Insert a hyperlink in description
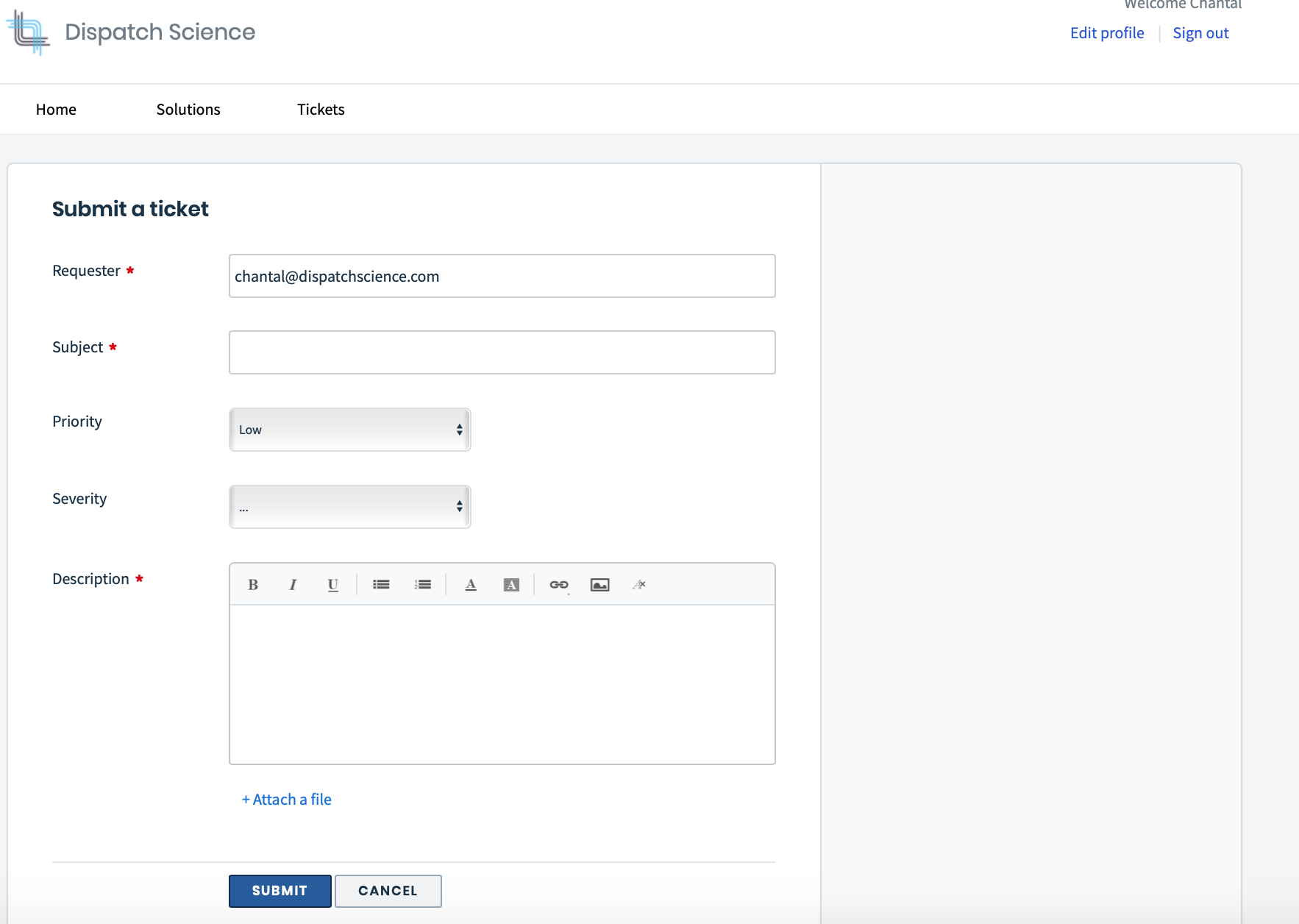Screen dimensions: 1299x924 point(559,585)
